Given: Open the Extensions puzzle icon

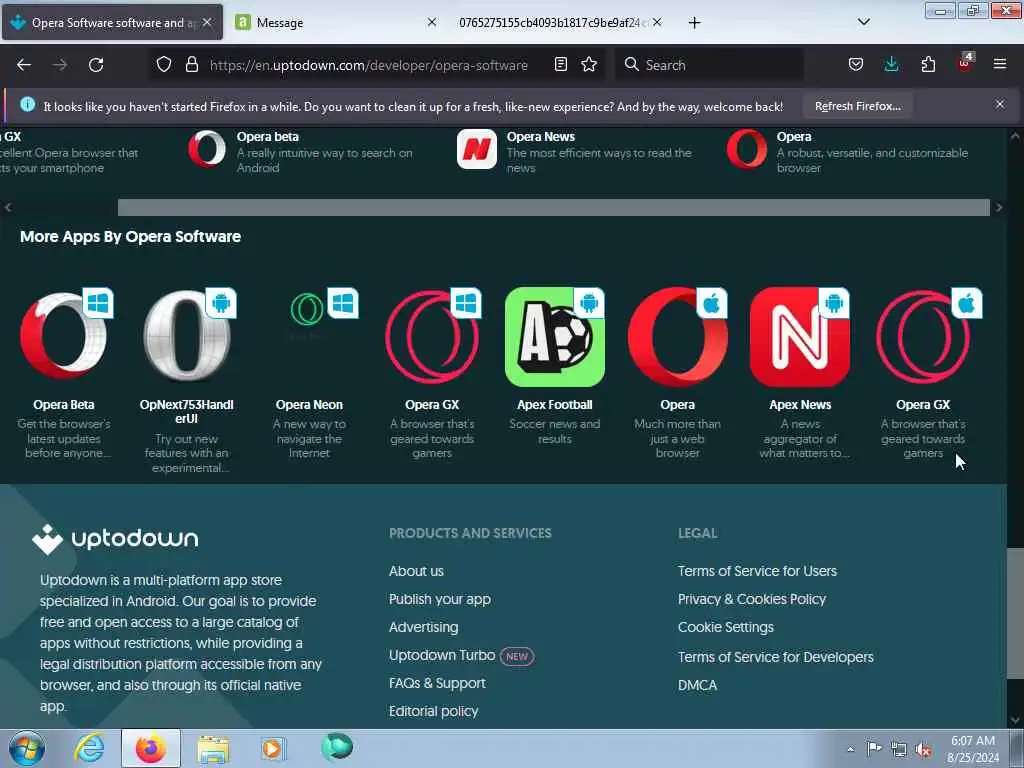Looking at the screenshot, I should (928, 65).
